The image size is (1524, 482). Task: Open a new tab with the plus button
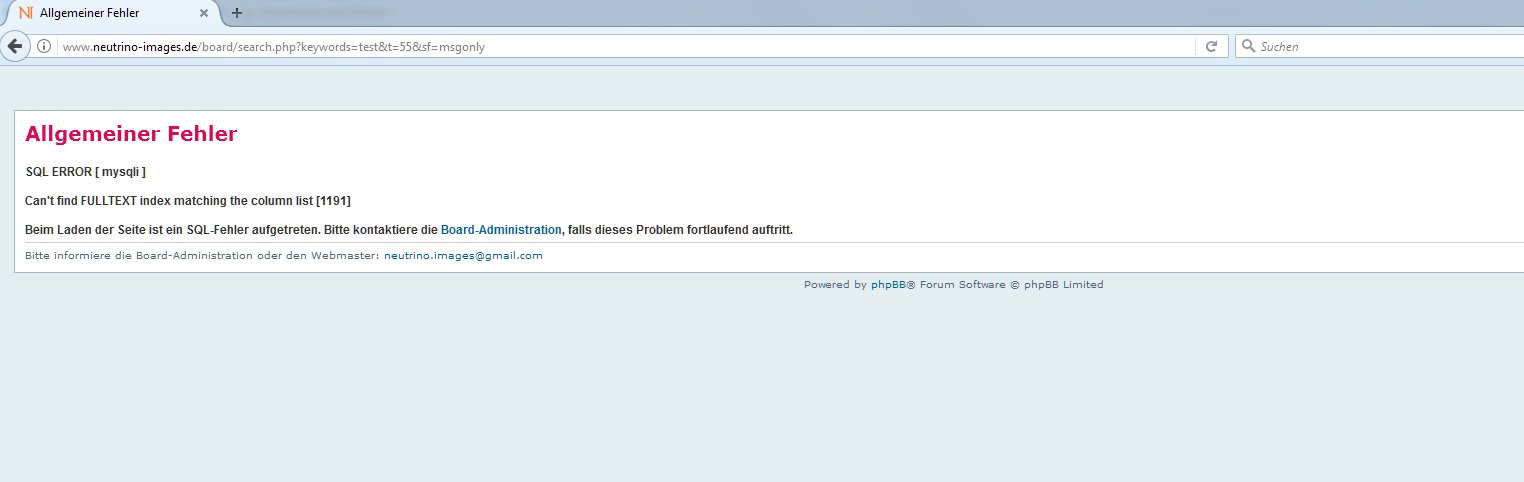click(x=237, y=13)
